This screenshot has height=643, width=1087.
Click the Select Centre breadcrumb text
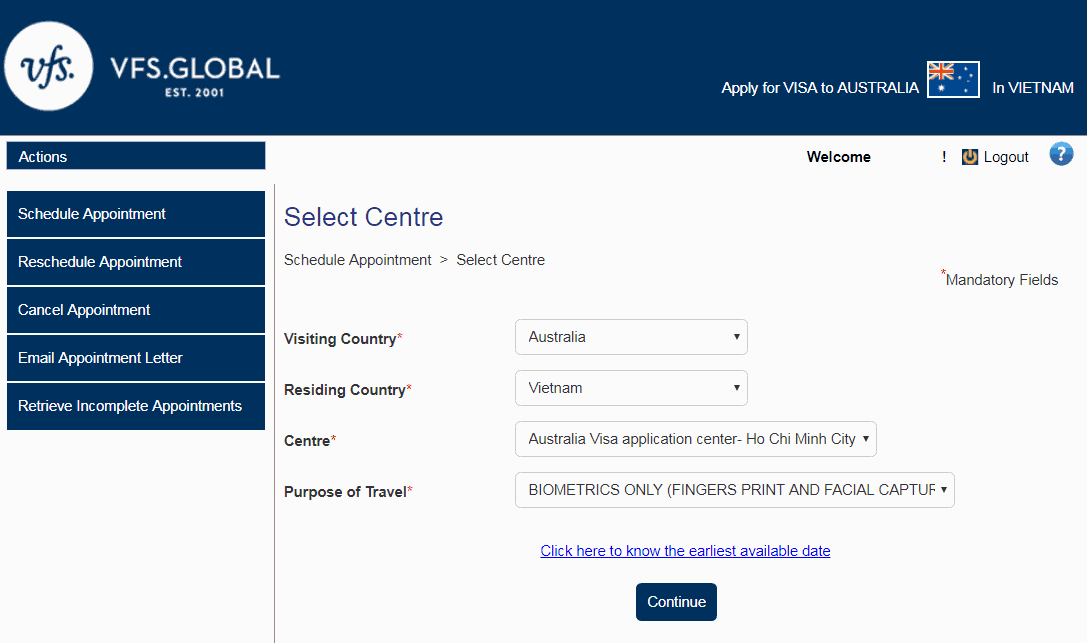click(501, 260)
